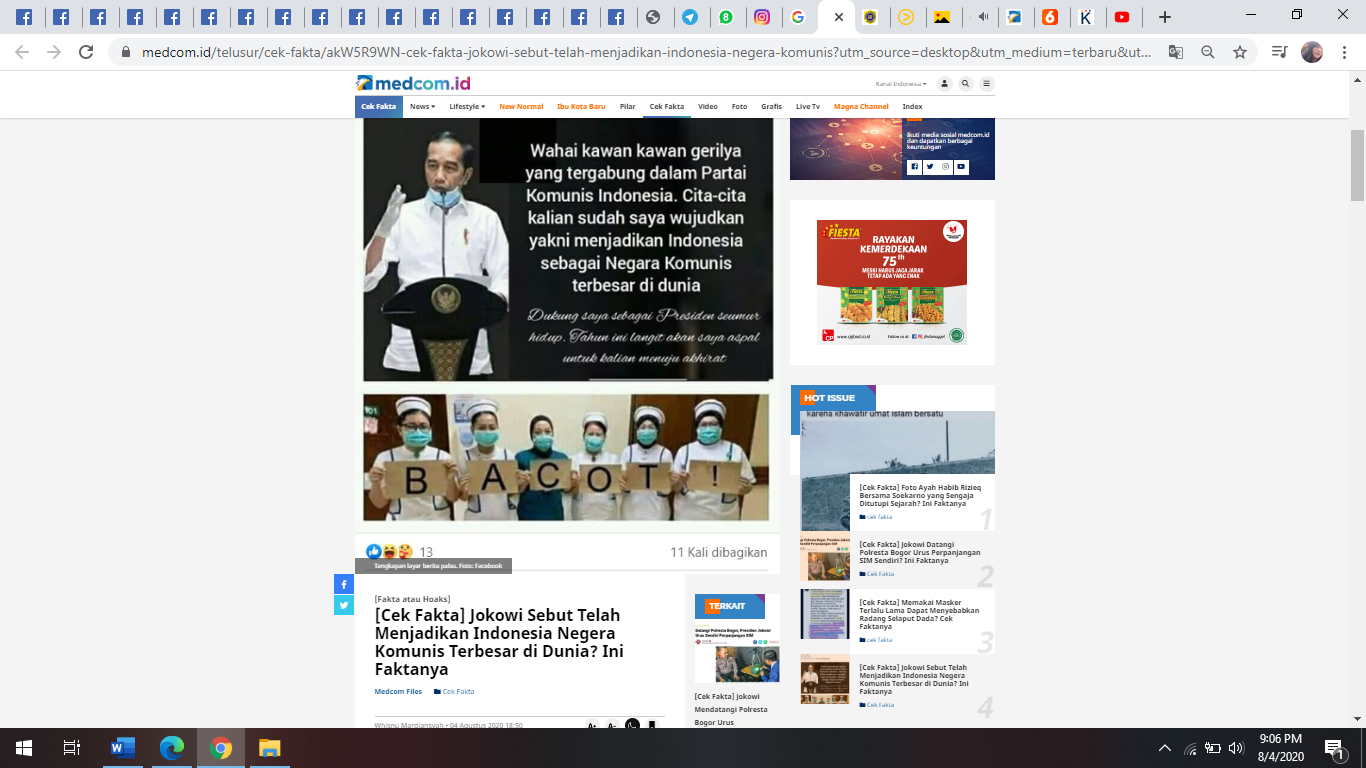Open the Foto menu item
Screen dimensions: 1366x768
pyautogui.click(x=739, y=106)
